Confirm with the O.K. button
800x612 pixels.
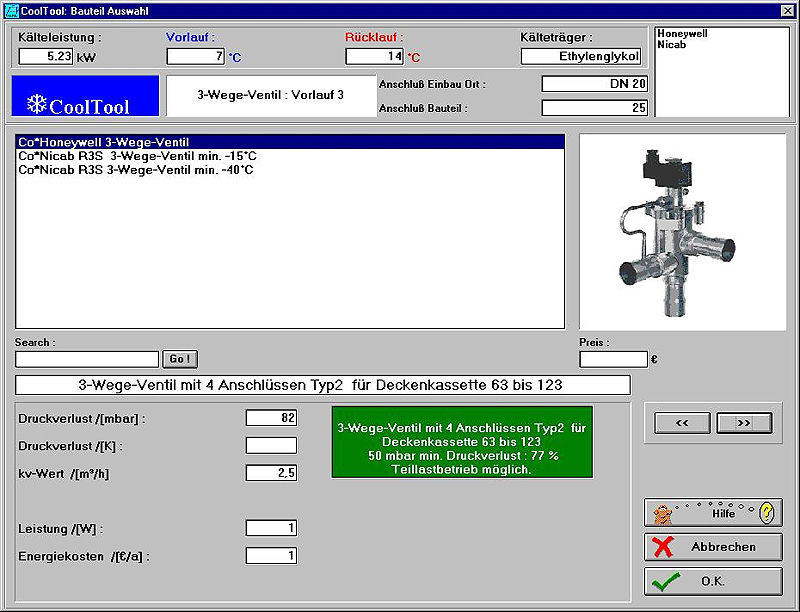713,581
